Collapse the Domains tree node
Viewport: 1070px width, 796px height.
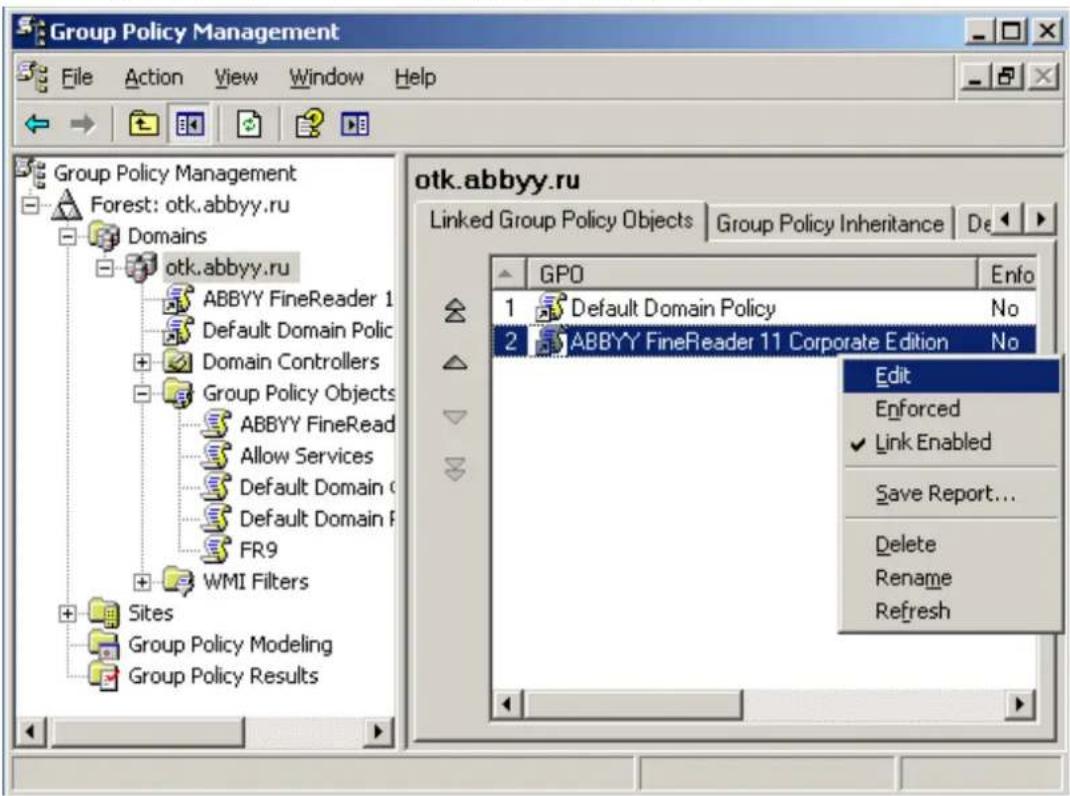[x=68, y=236]
